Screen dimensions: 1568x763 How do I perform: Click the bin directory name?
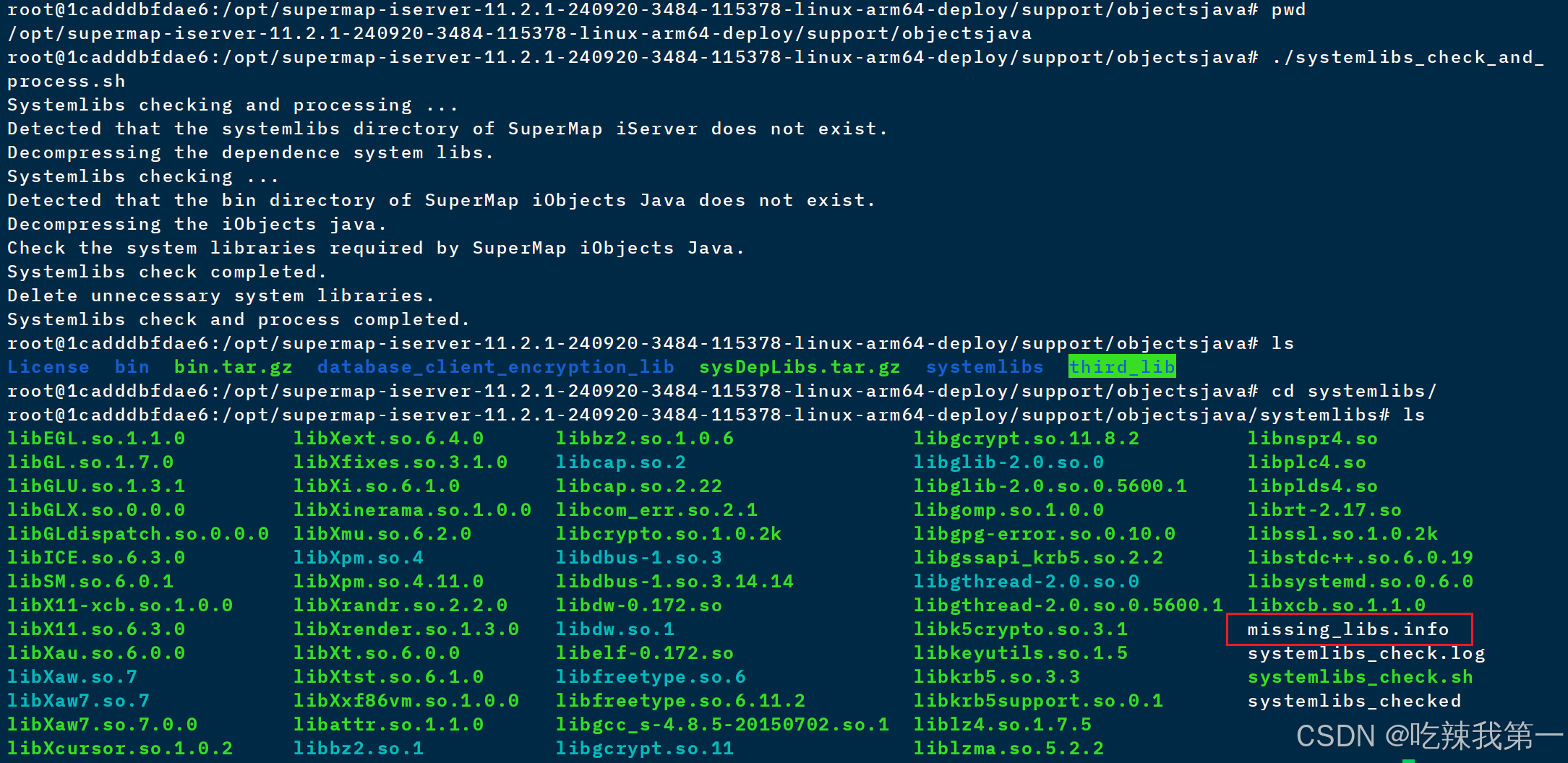coord(132,366)
